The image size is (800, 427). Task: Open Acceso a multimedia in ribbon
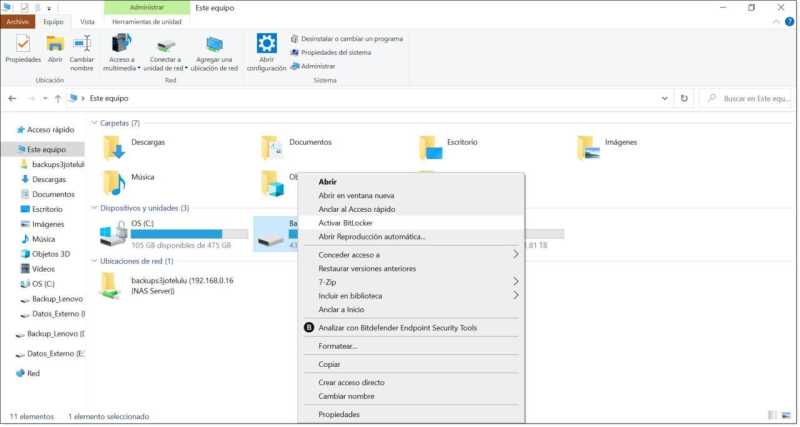[x=121, y=53]
